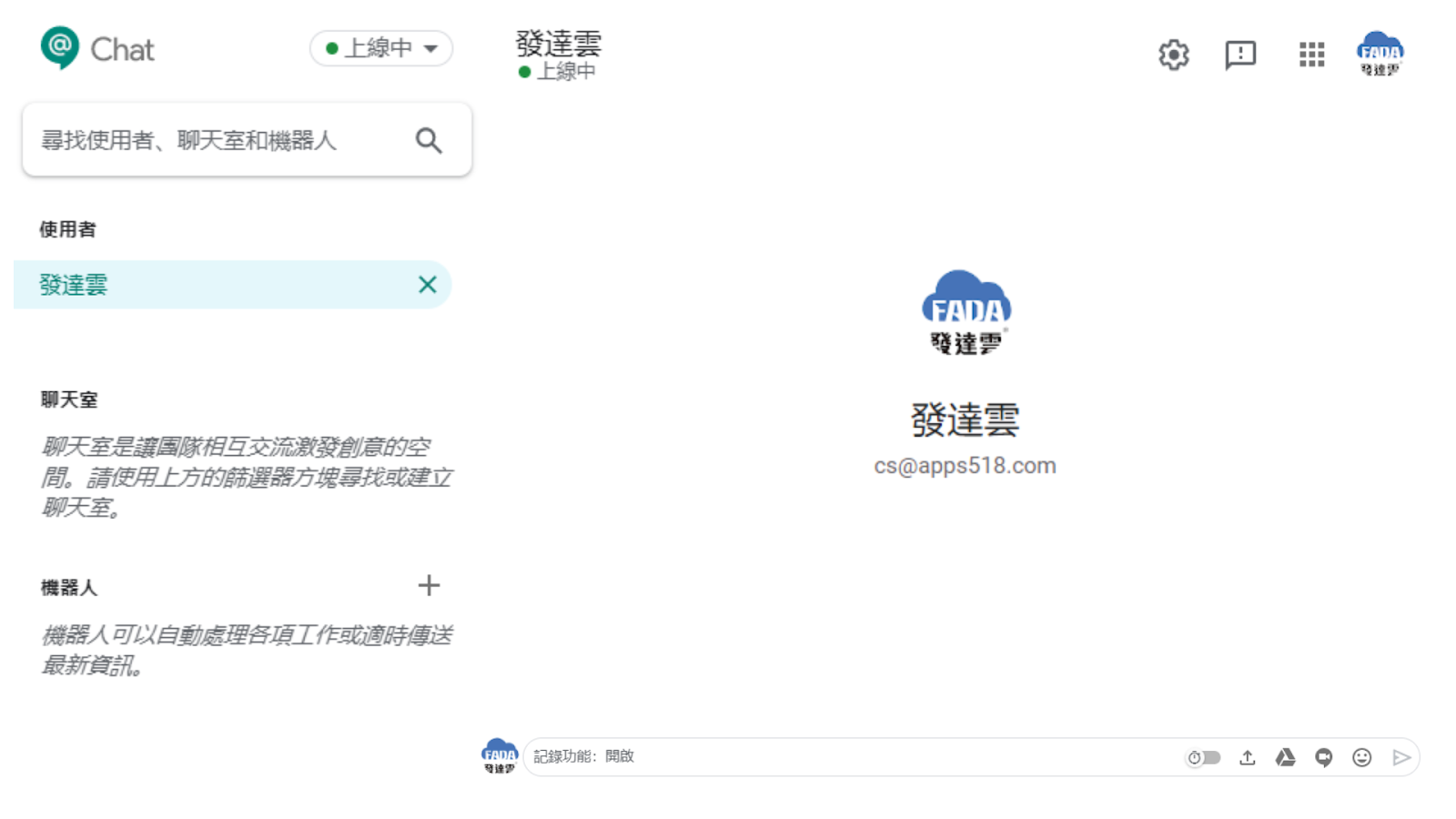Click the cs@apps518.com email text
Viewport: 1456px width, 819px height.
click(x=966, y=466)
